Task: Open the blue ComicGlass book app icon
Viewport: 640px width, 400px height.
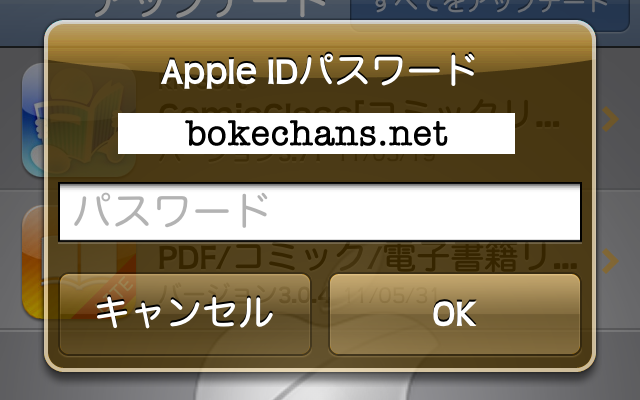Action: pos(79,120)
